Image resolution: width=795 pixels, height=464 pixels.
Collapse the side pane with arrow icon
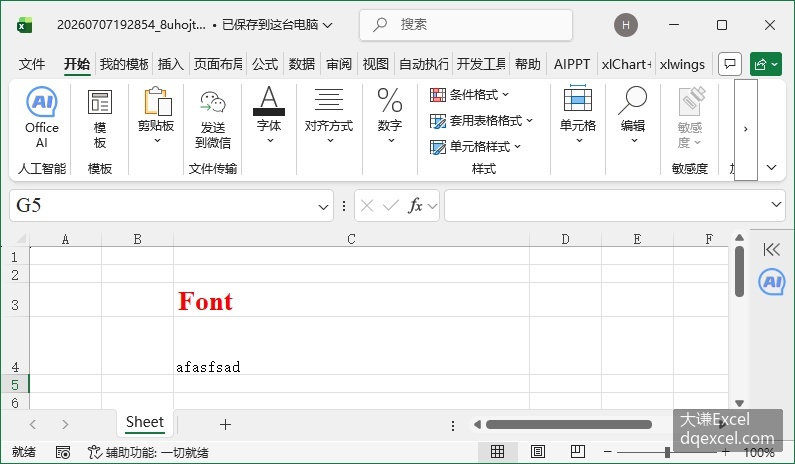pos(771,249)
